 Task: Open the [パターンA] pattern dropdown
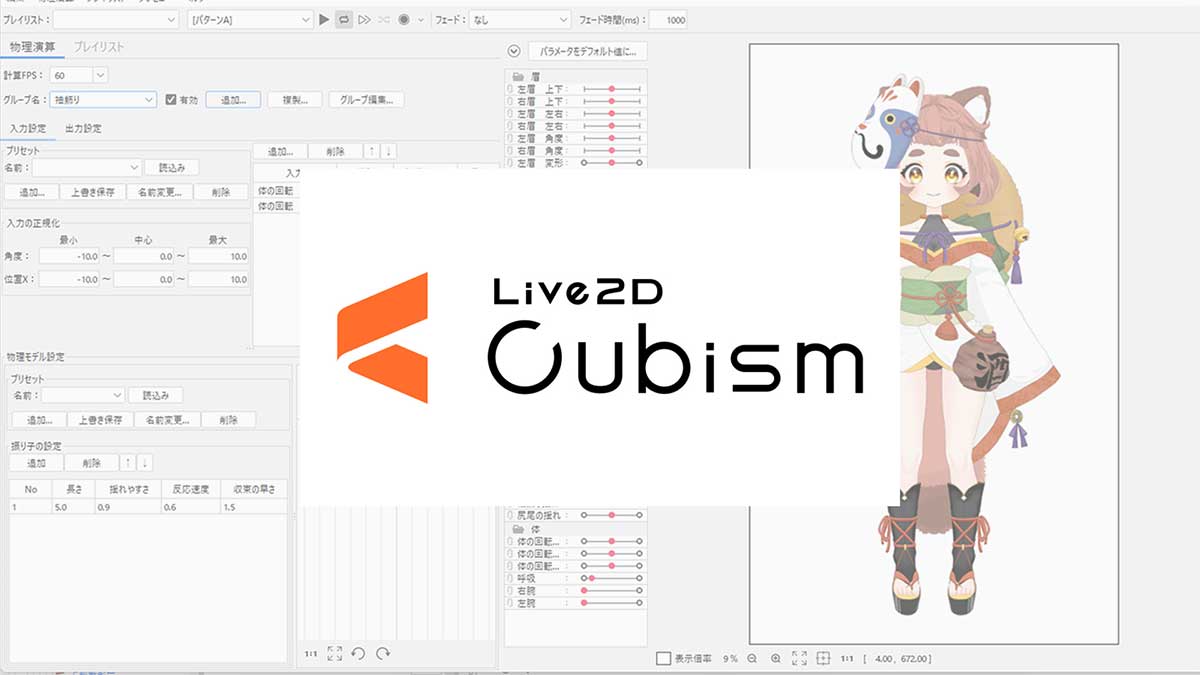click(250, 20)
